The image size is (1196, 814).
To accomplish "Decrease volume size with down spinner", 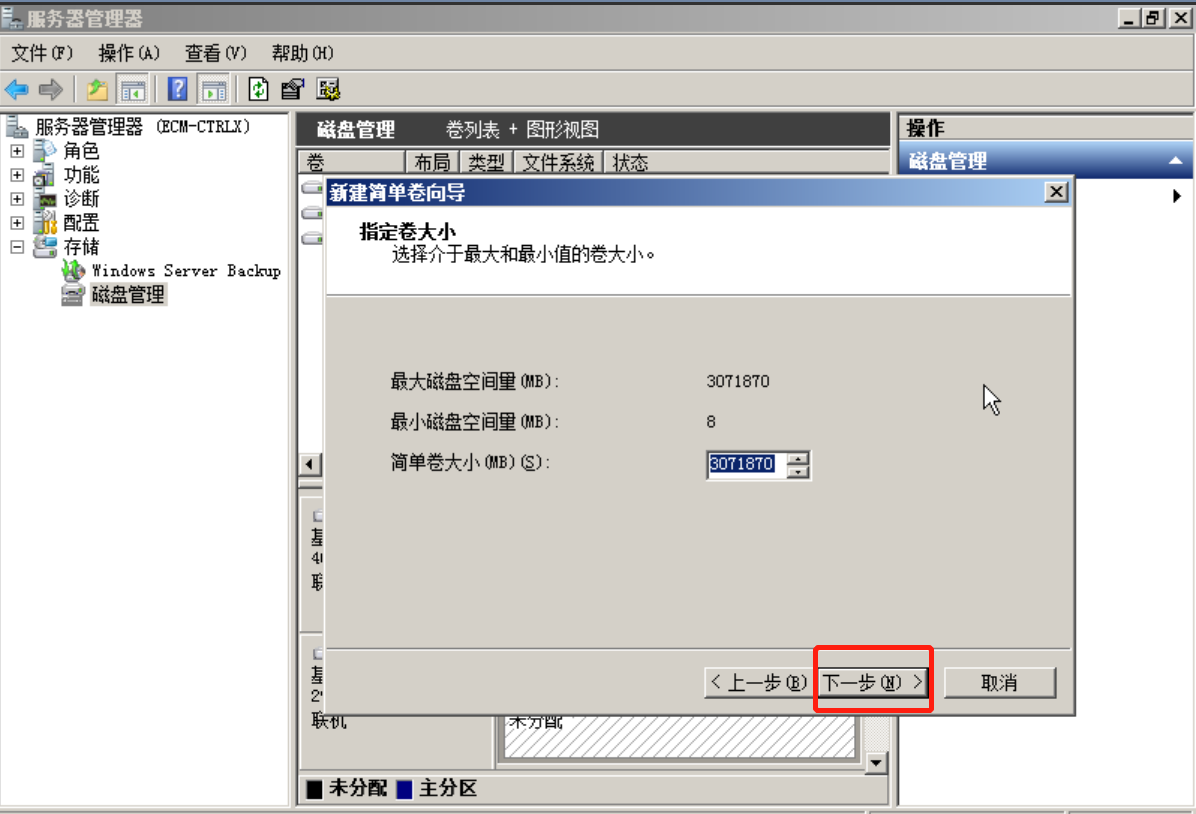I will [x=798, y=471].
